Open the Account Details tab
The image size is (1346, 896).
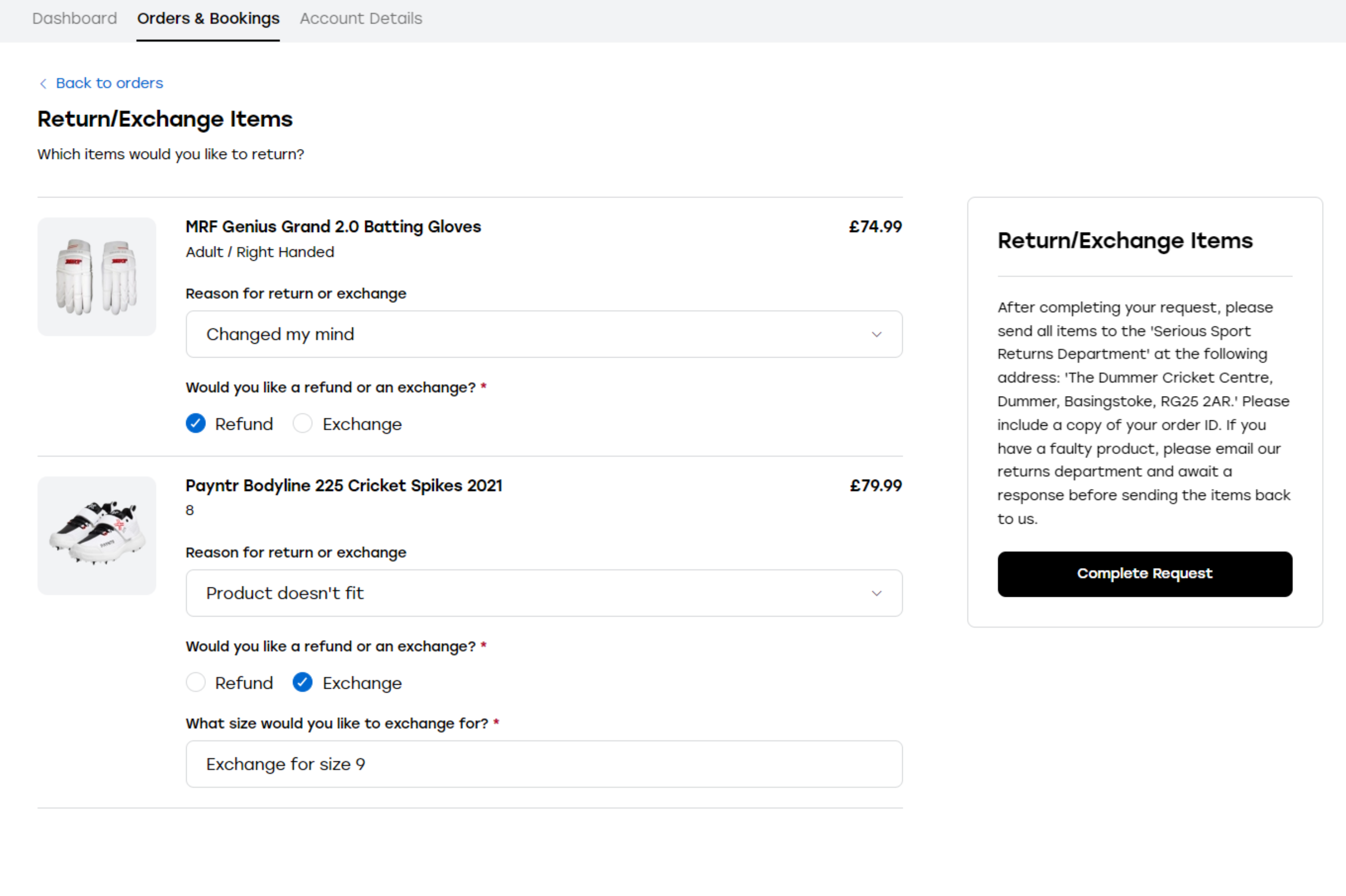360,18
